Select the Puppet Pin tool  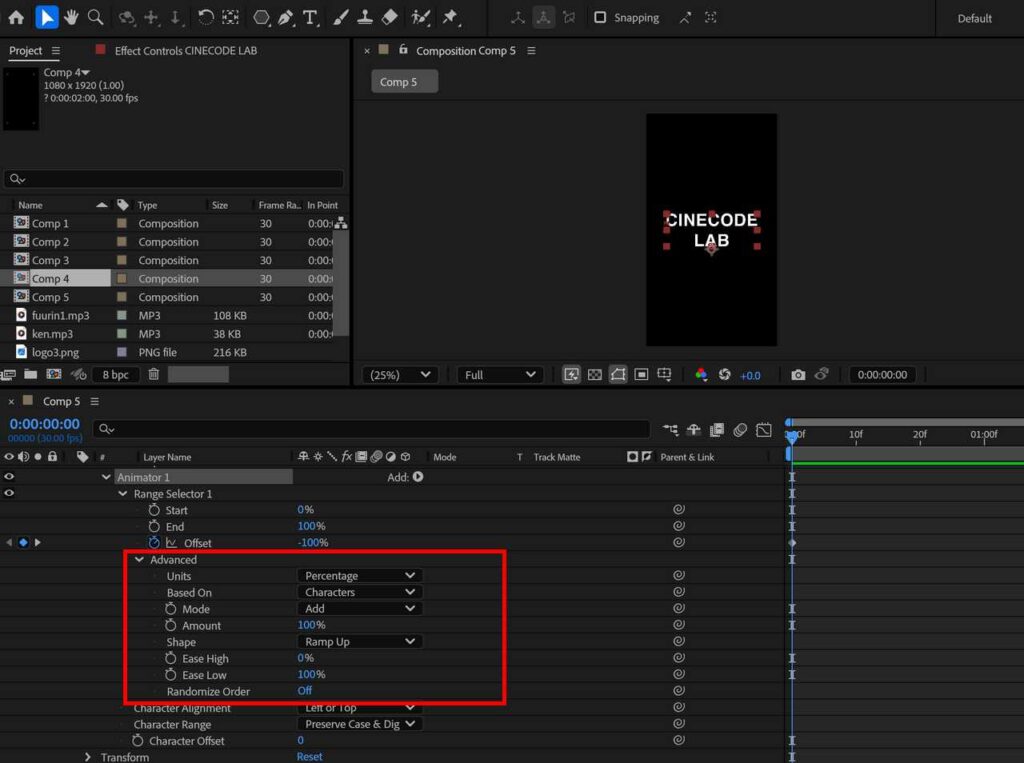pos(450,18)
